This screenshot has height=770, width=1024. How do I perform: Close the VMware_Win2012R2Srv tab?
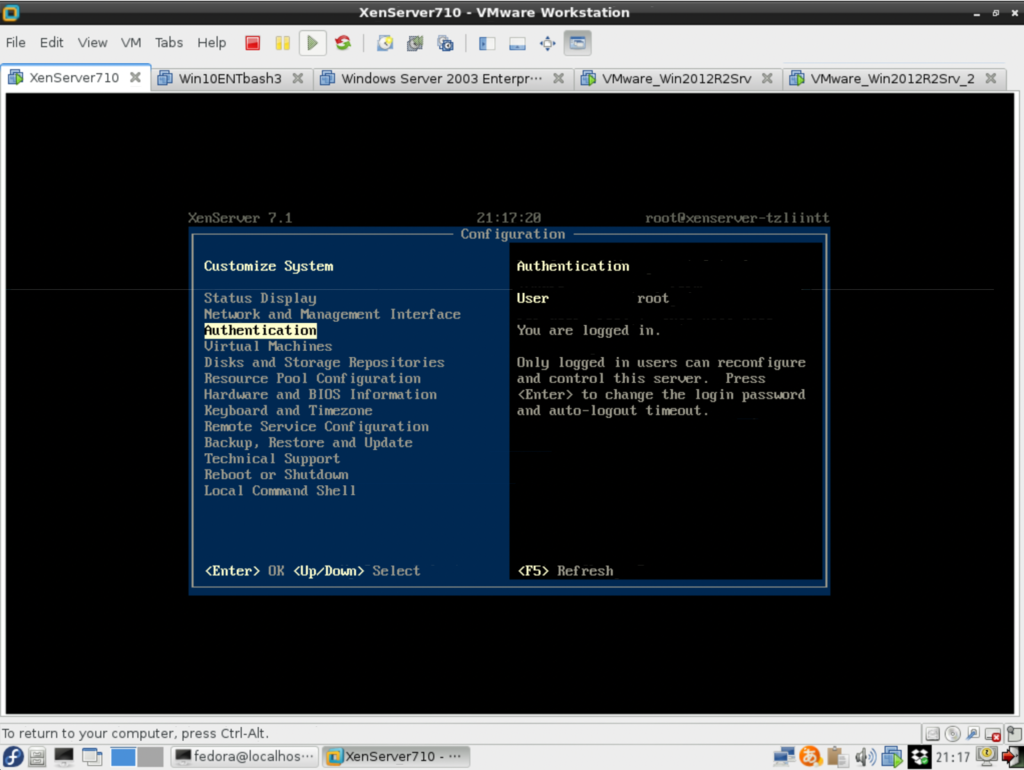(x=767, y=78)
